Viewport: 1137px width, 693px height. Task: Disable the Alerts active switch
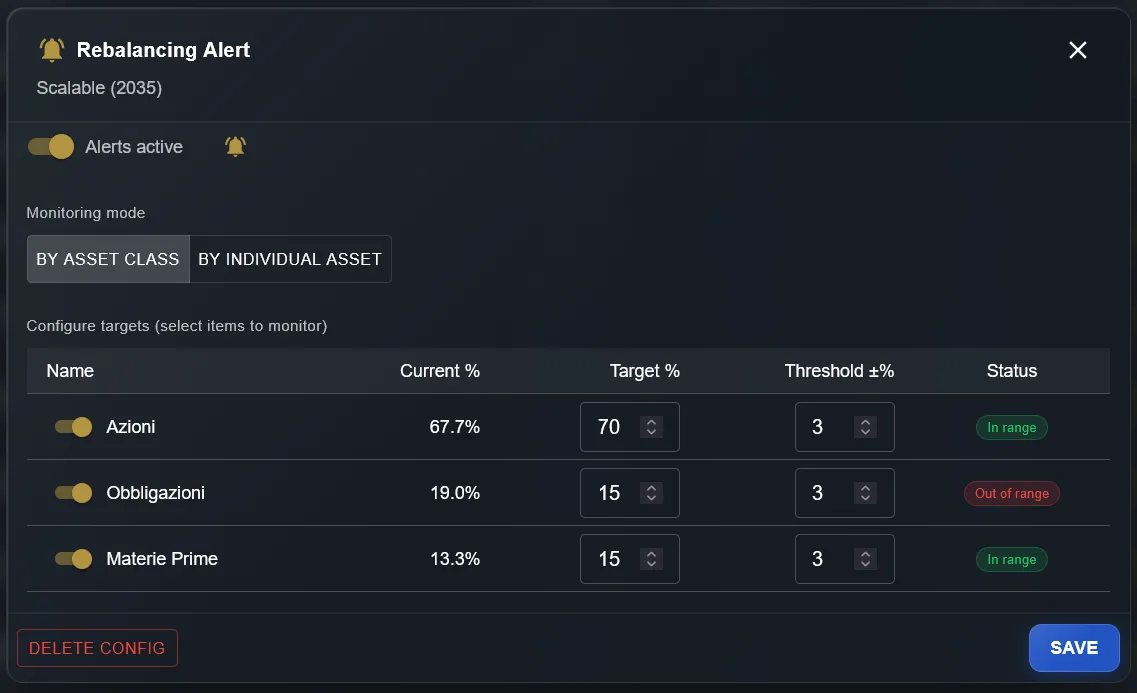[50, 146]
